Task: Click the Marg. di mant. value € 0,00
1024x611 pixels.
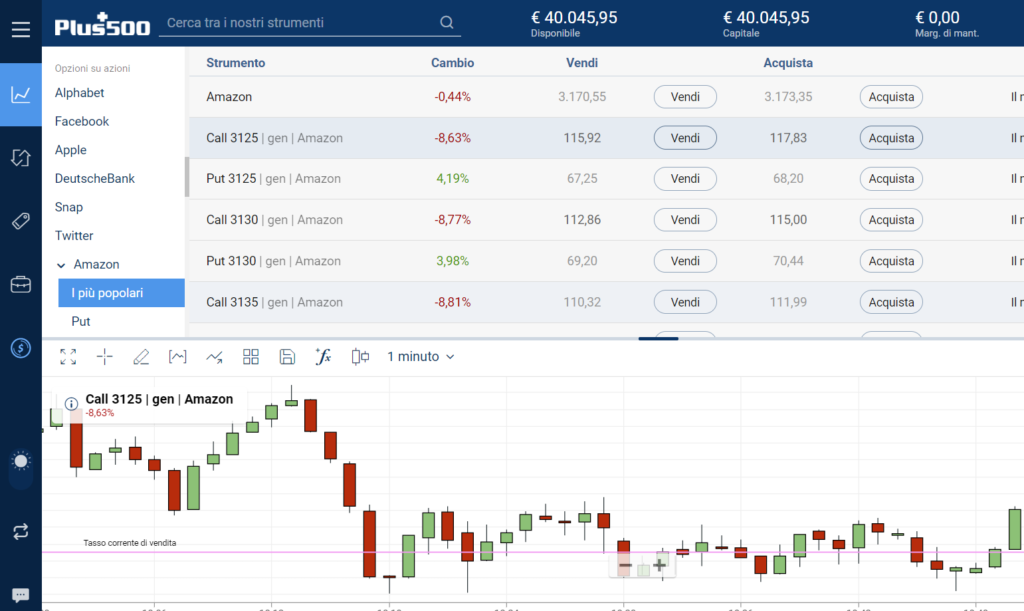Action: point(937,18)
